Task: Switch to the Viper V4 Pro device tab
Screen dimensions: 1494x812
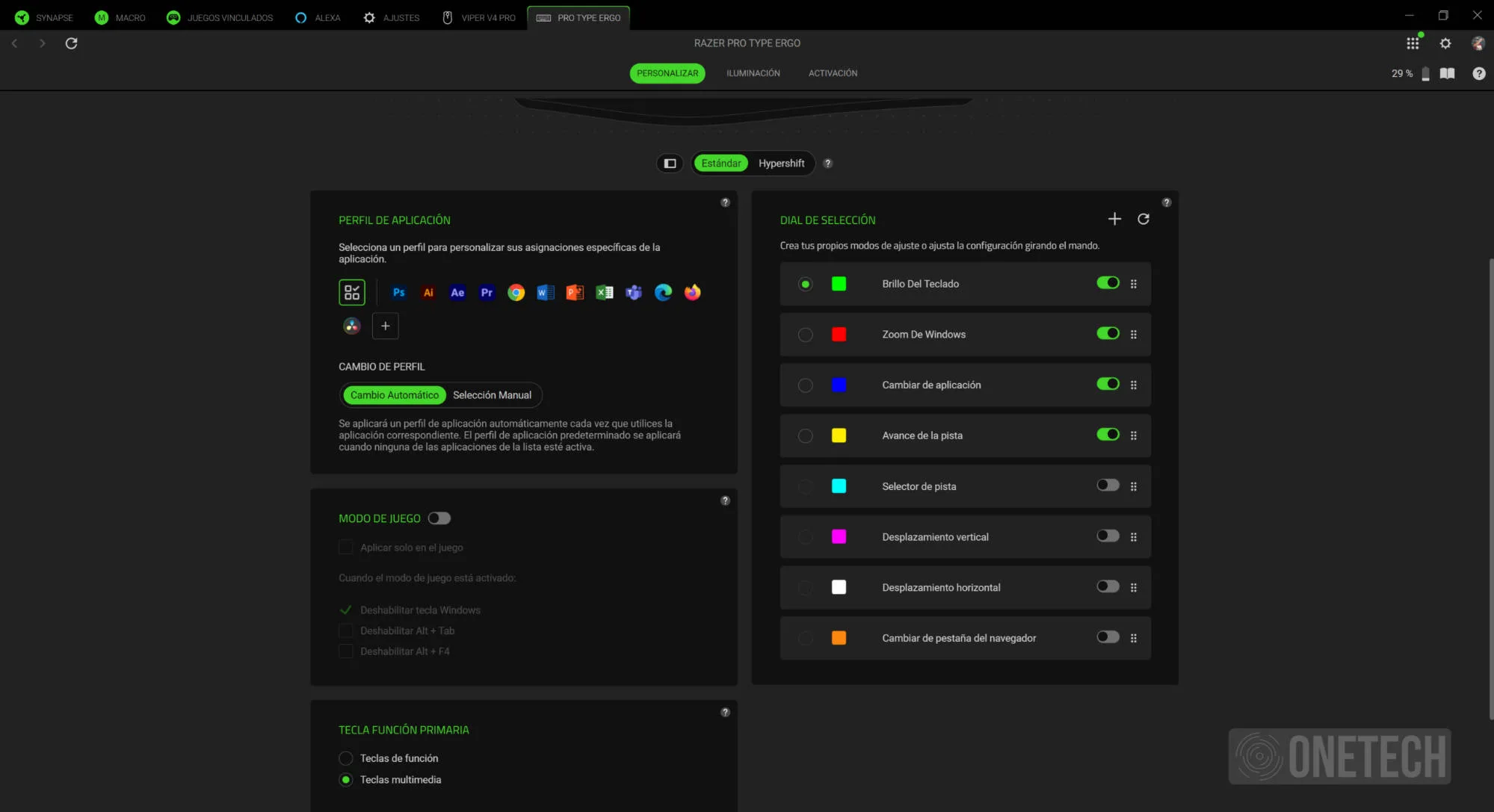Action: click(479, 17)
